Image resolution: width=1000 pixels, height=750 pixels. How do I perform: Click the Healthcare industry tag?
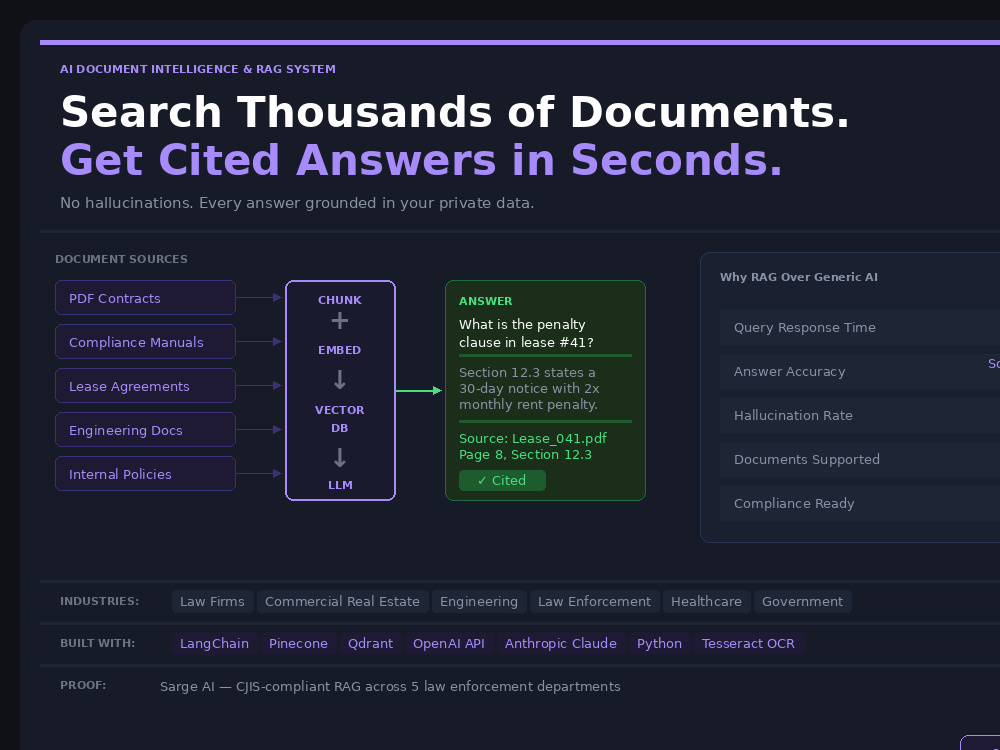point(707,601)
